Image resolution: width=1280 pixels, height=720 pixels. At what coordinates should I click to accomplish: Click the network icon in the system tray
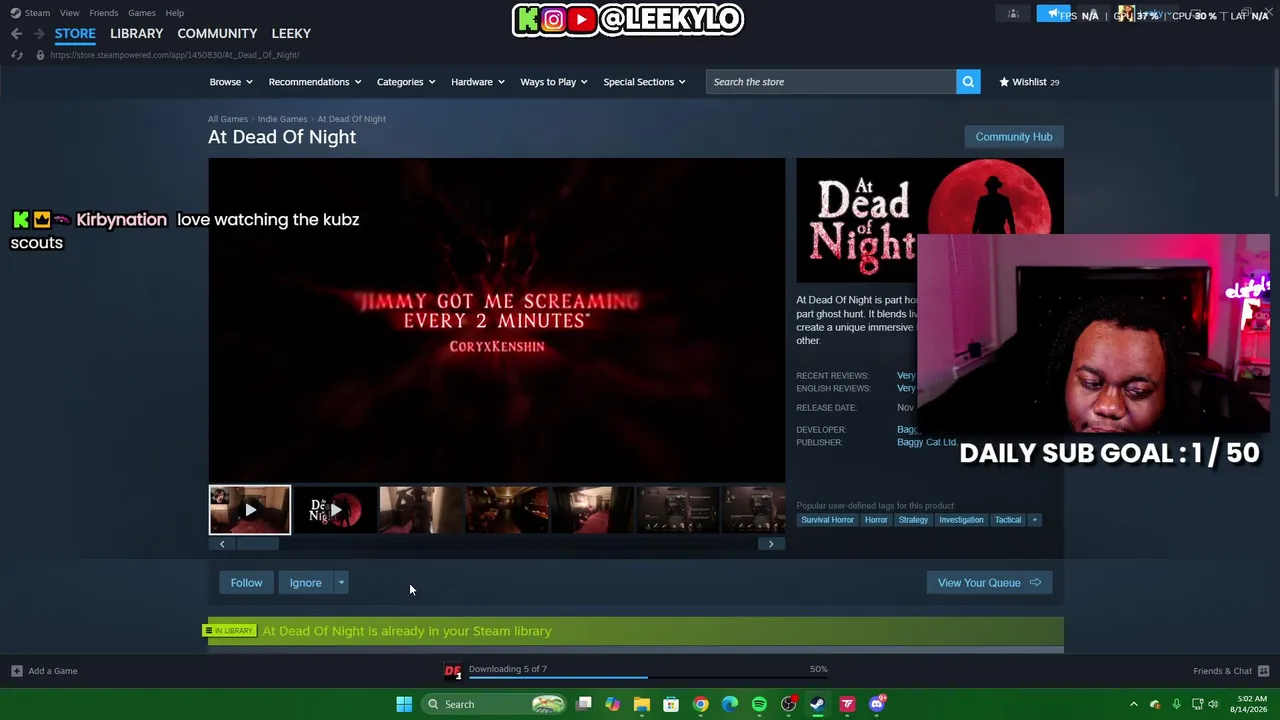[x=1197, y=704]
